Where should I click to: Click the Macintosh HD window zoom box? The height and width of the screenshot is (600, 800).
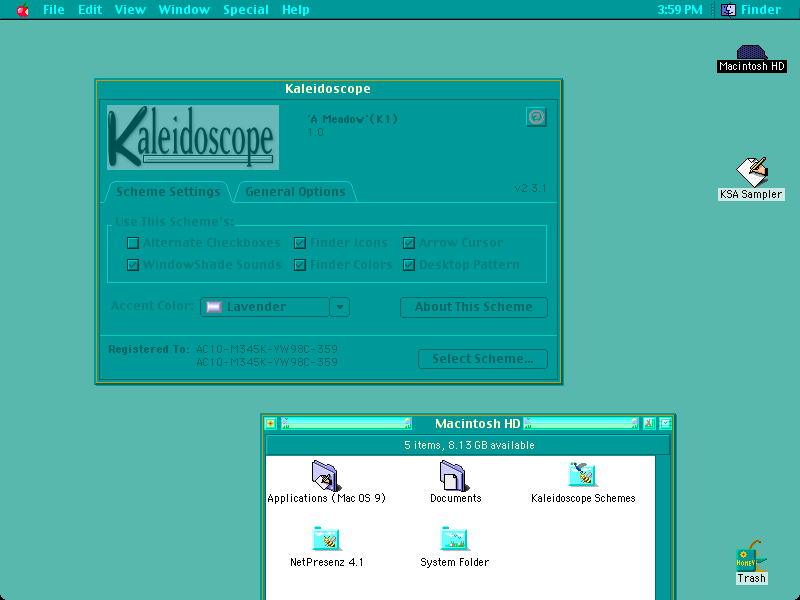(x=649, y=423)
